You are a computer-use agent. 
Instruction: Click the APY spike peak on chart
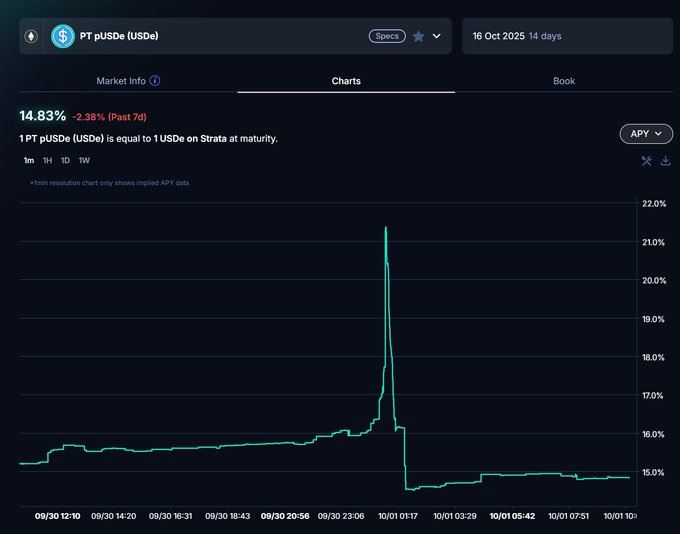pos(386,228)
